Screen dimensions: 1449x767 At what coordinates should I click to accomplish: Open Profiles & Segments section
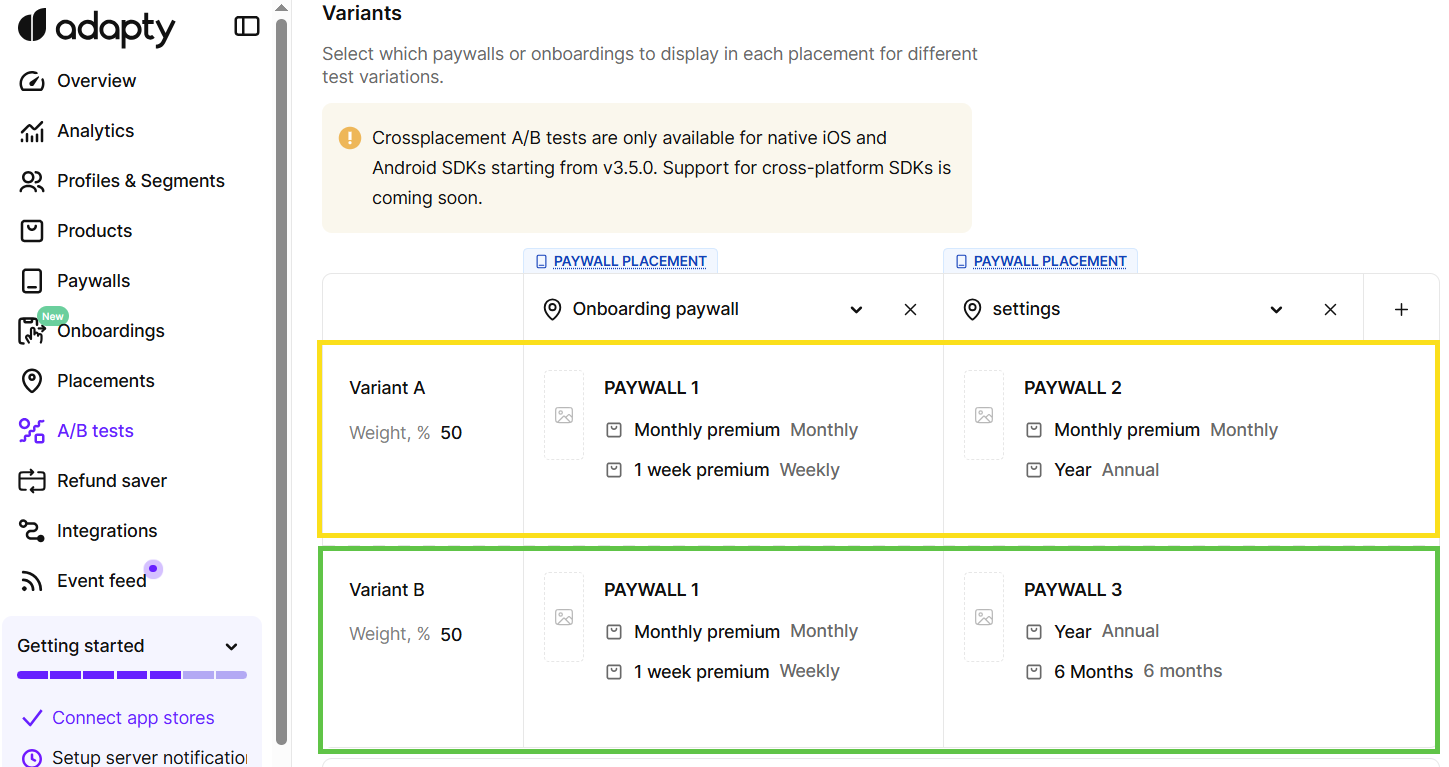pyautogui.click(x=140, y=181)
